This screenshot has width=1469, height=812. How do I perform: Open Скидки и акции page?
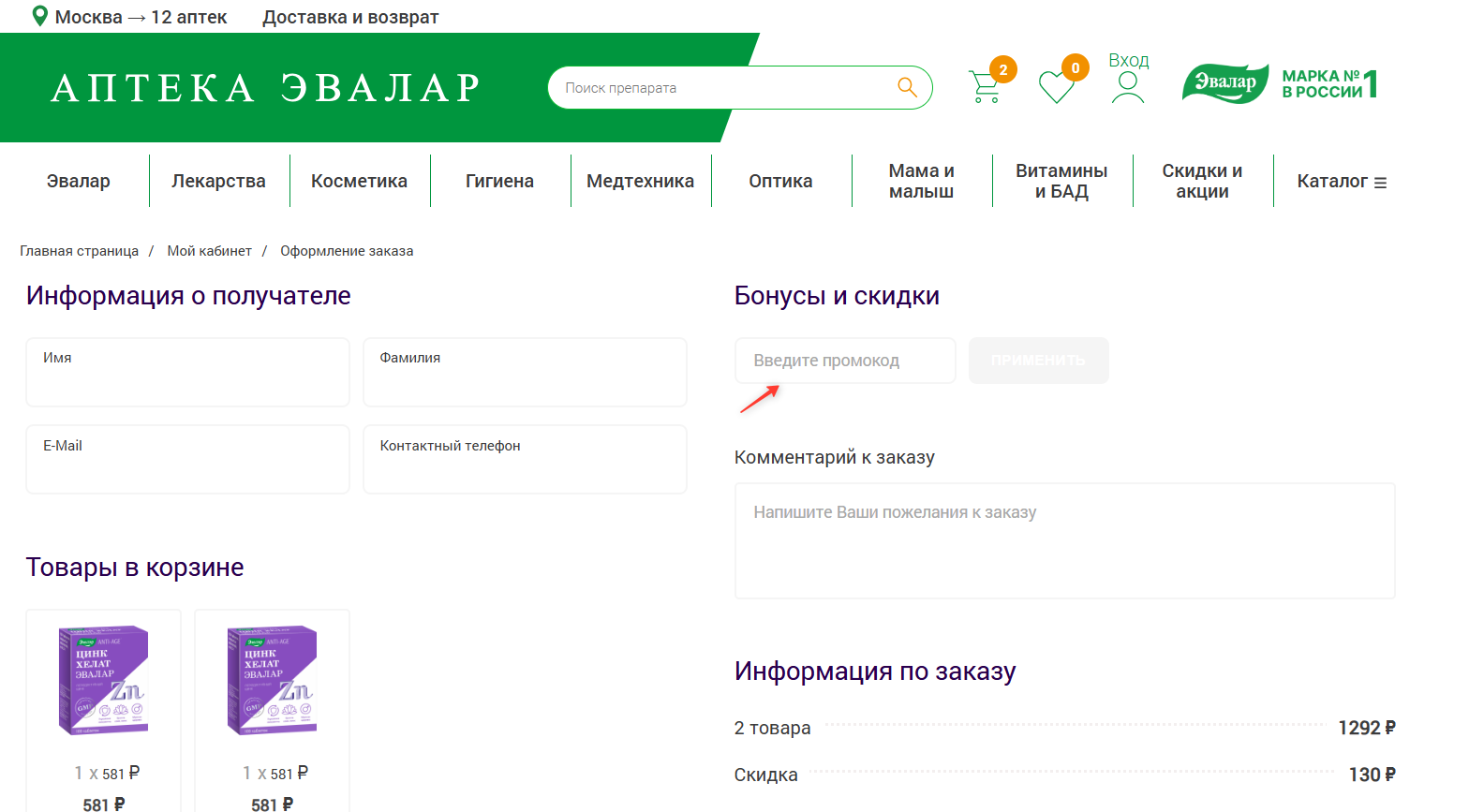(x=1202, y=181)
